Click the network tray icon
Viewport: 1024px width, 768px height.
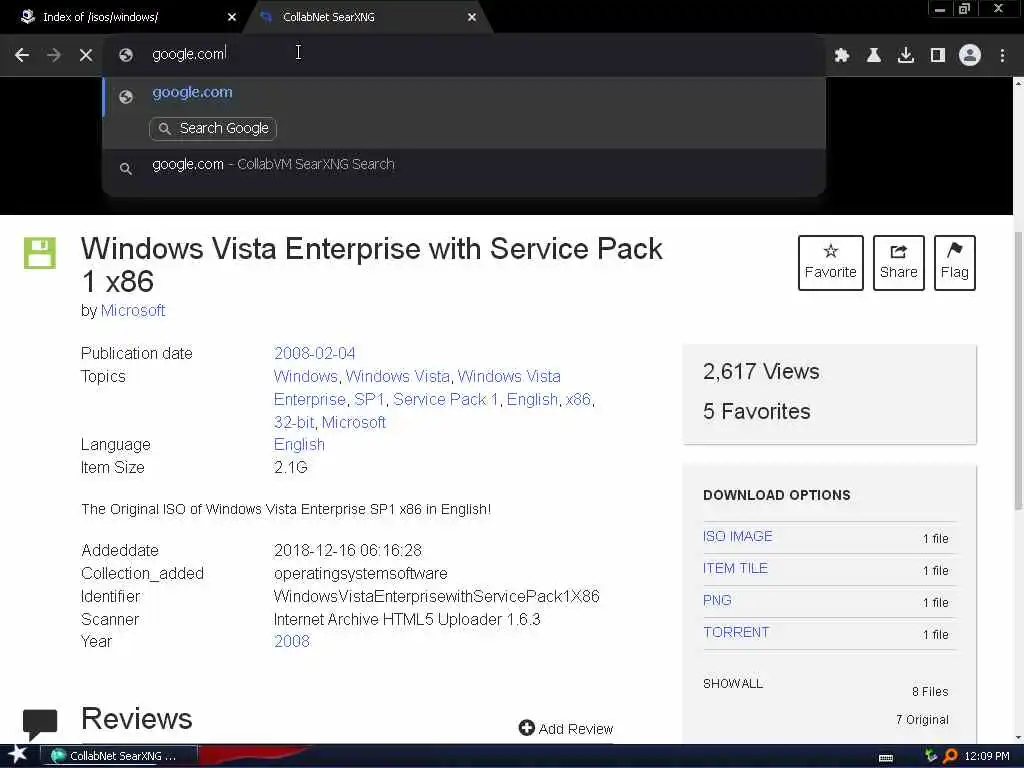pos(931,756)
